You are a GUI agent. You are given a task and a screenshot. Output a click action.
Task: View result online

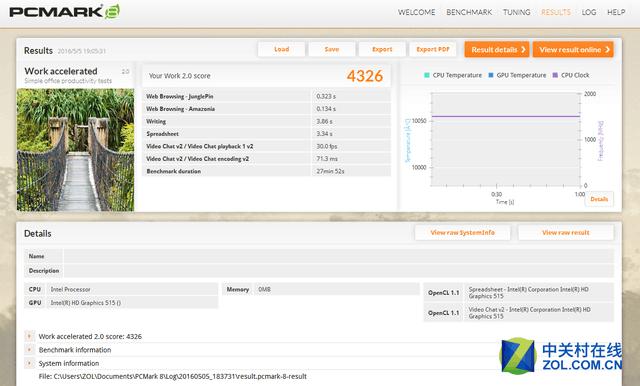point(573,49)
